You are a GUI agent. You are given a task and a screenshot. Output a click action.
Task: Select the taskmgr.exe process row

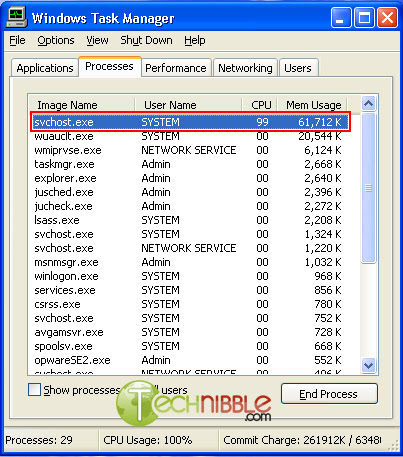(x=190, y=164)
